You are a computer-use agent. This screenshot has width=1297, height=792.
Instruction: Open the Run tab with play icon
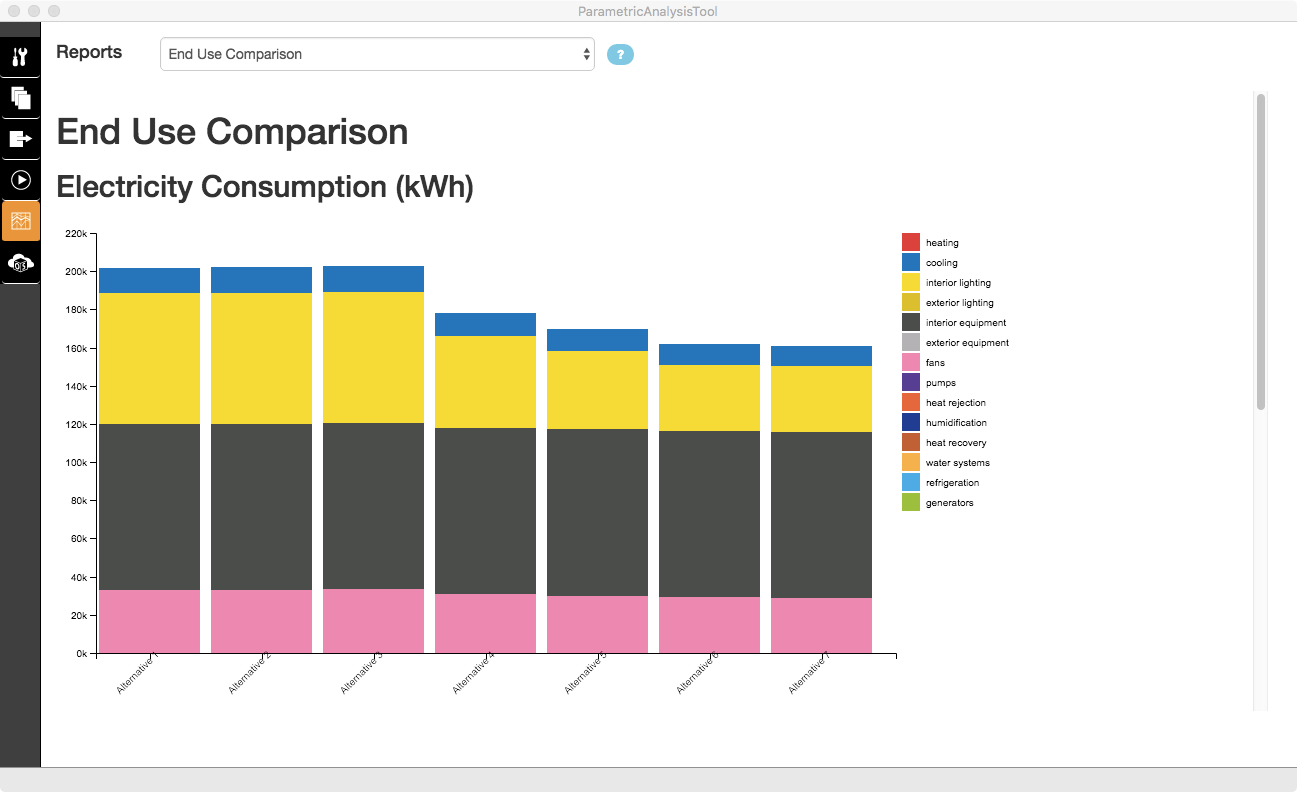point(20,180)
